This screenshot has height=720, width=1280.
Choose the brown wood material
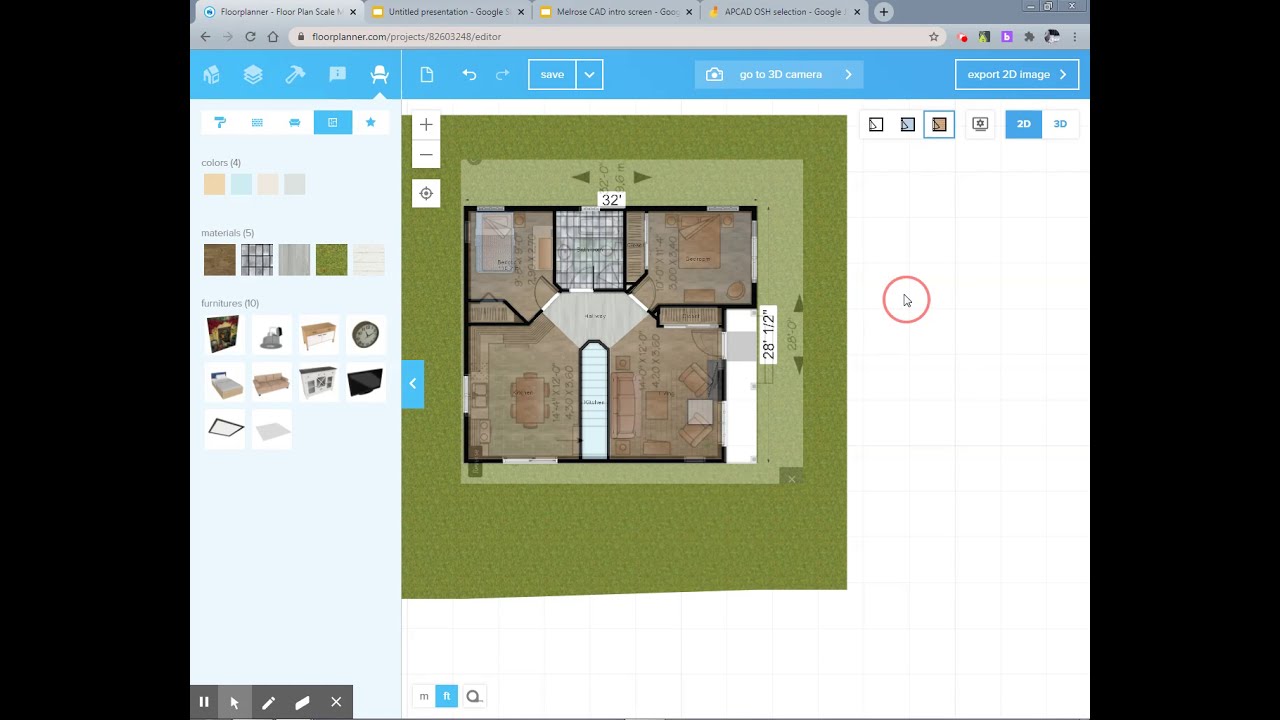click(220, 260)
